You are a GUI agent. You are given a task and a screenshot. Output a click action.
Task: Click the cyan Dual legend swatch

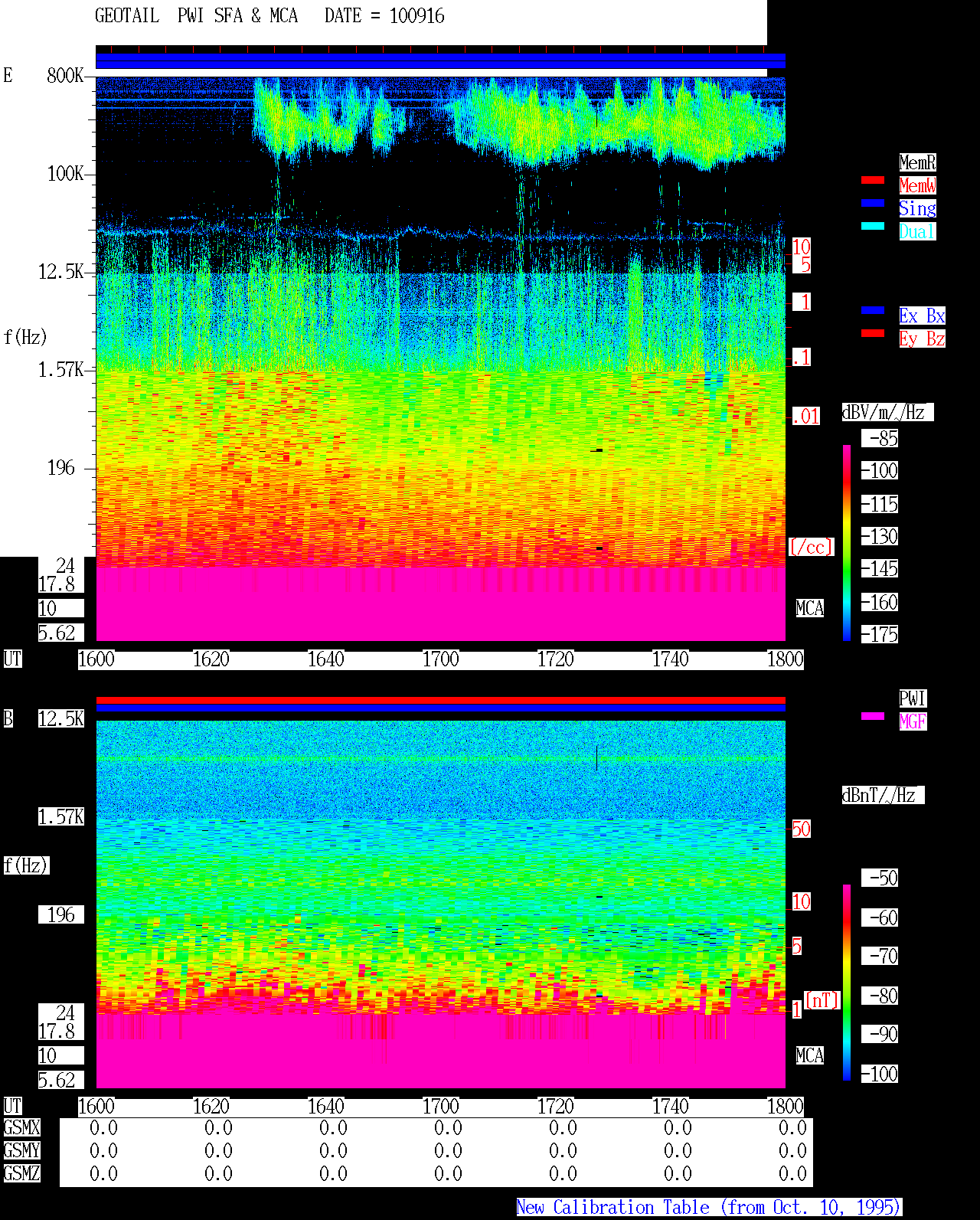[873, 226]
